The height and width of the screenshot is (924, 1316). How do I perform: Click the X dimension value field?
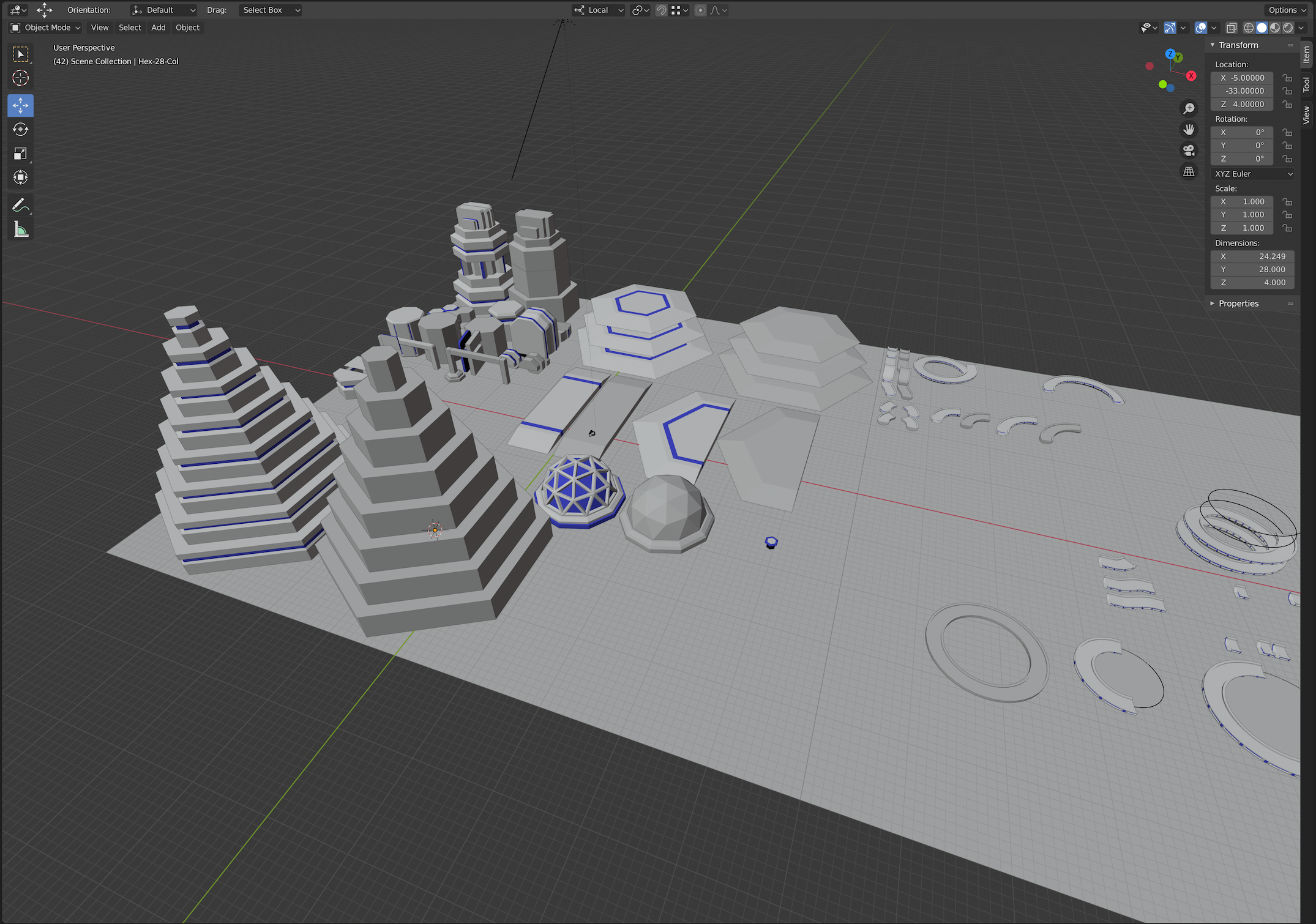(1252, 256)
